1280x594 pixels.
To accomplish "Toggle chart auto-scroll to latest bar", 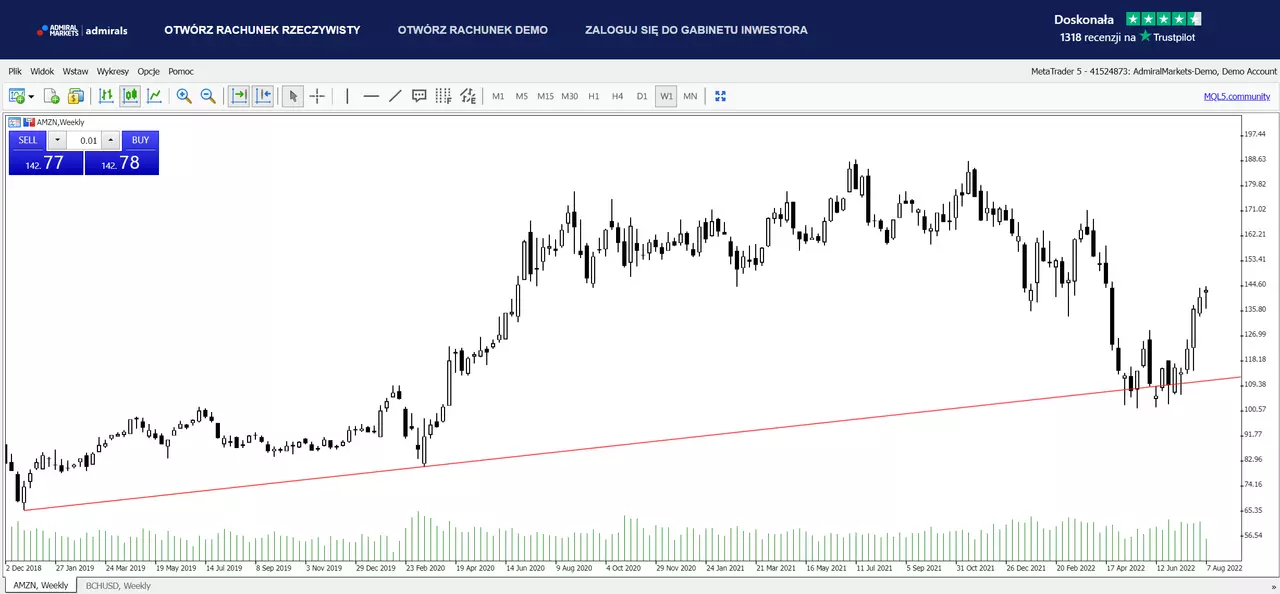I will [x=239, y=96].
